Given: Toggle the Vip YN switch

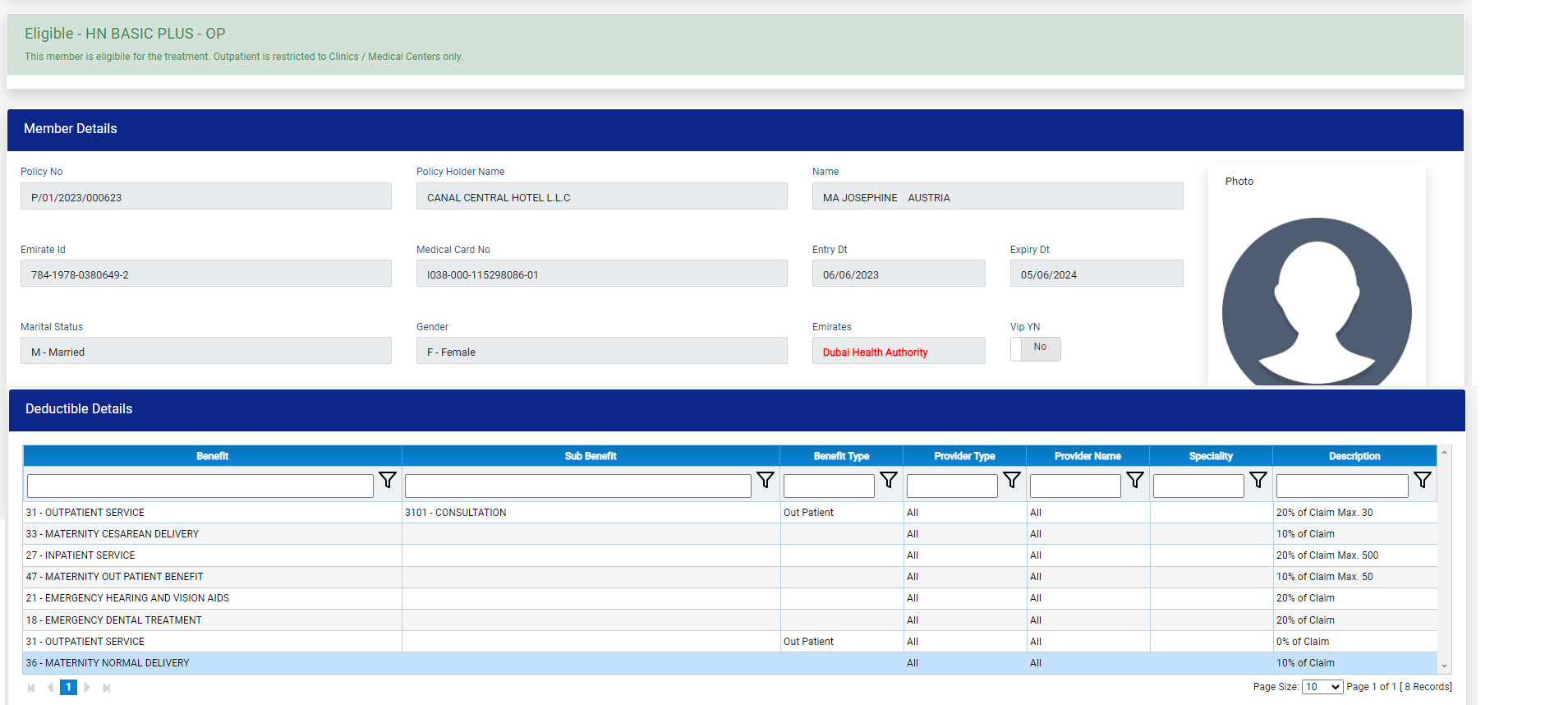Looking at the screenshot, I should [x=1035, y=348].
